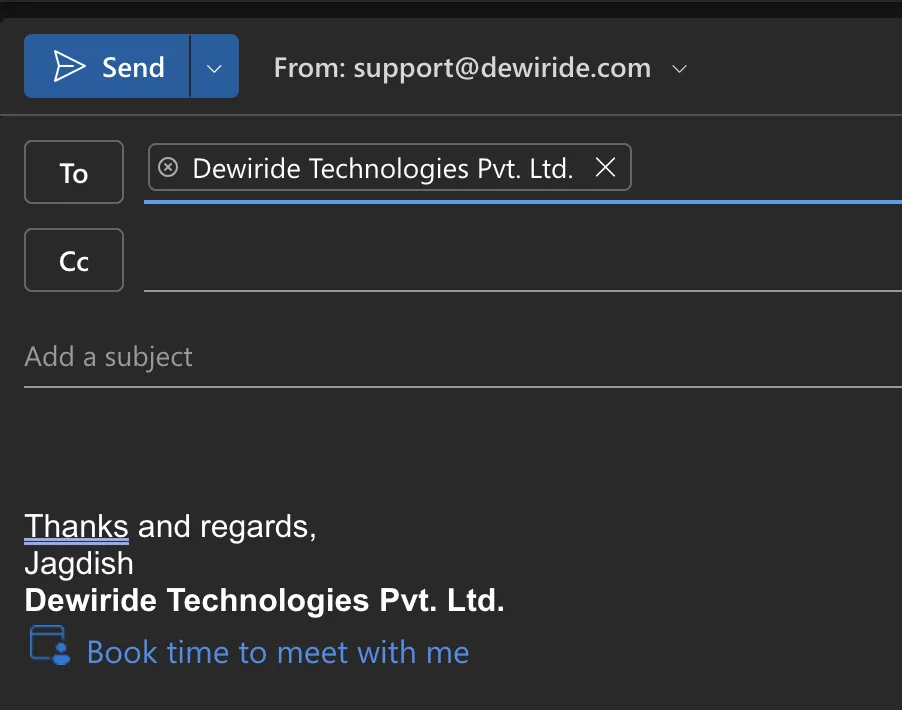Open the Cc recipients picker button
902x710 pixels.
click(x=74, y=260)
